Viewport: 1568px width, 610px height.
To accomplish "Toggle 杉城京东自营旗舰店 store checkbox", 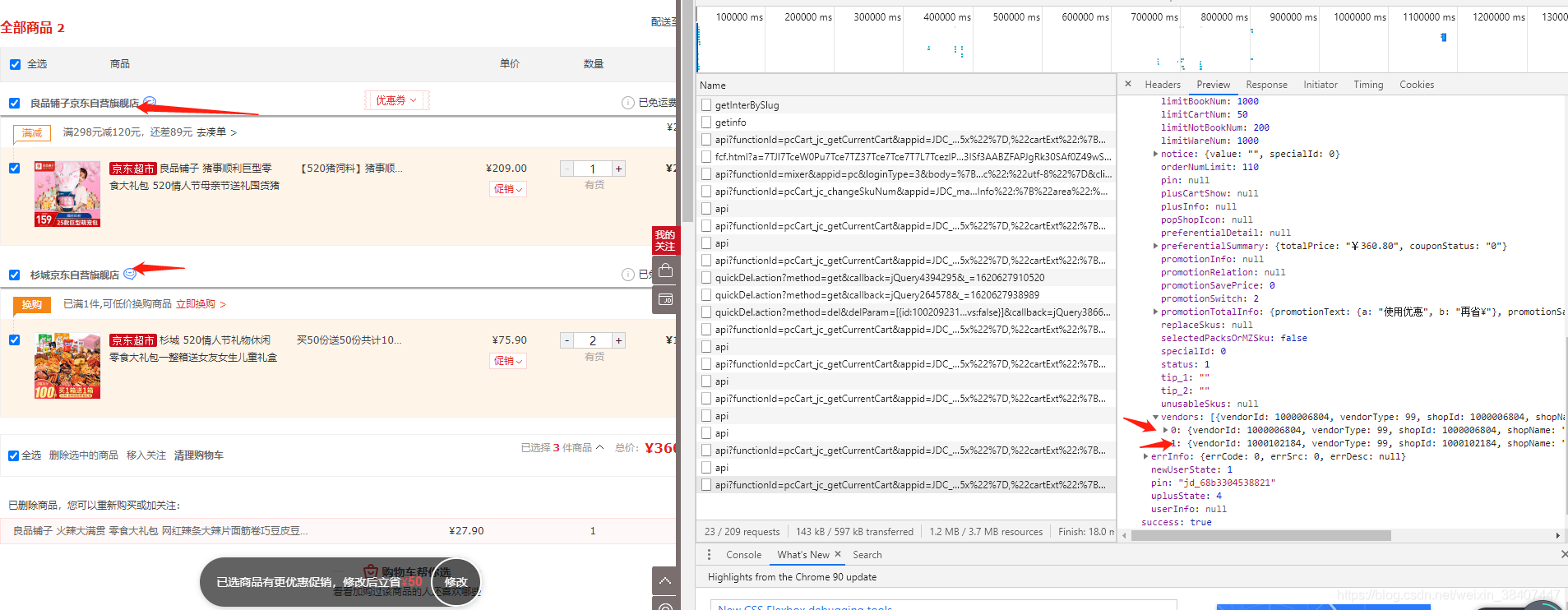I will click(x=14, y=275).
